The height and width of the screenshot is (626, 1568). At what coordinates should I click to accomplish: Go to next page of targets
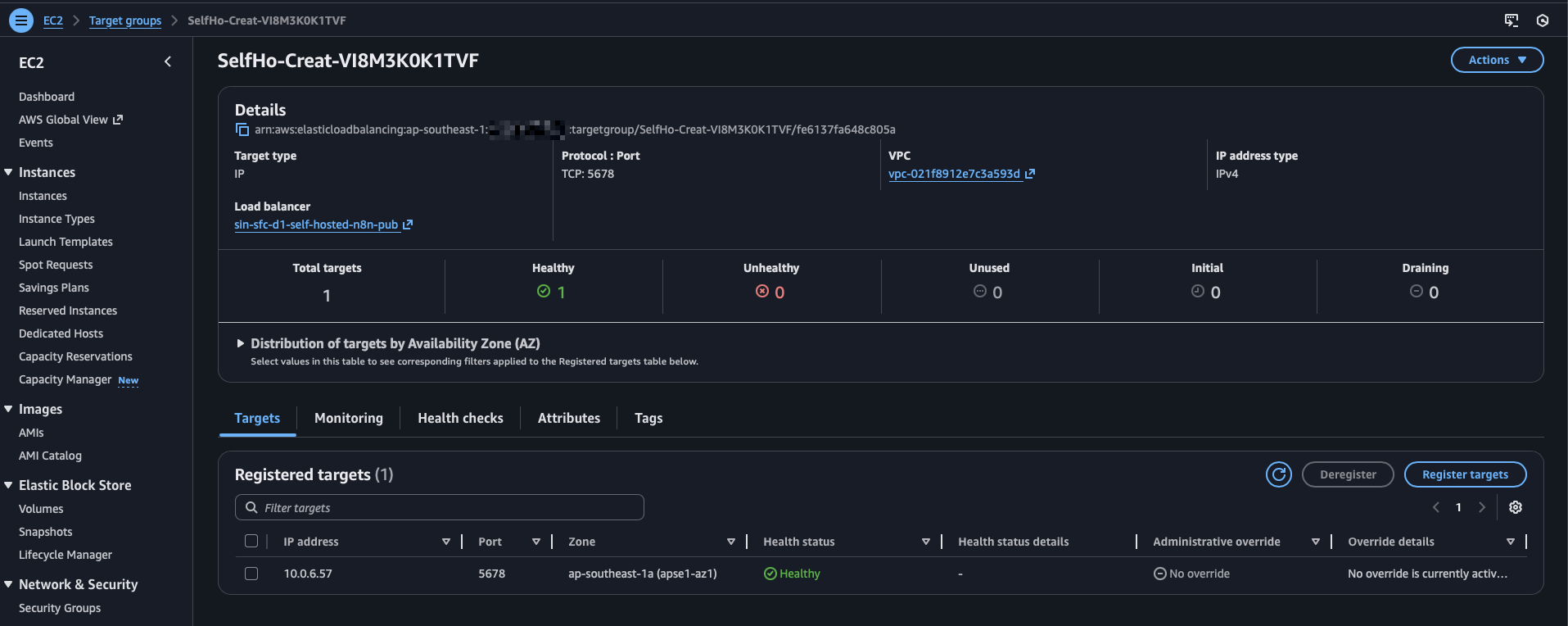pos(1482,507)
